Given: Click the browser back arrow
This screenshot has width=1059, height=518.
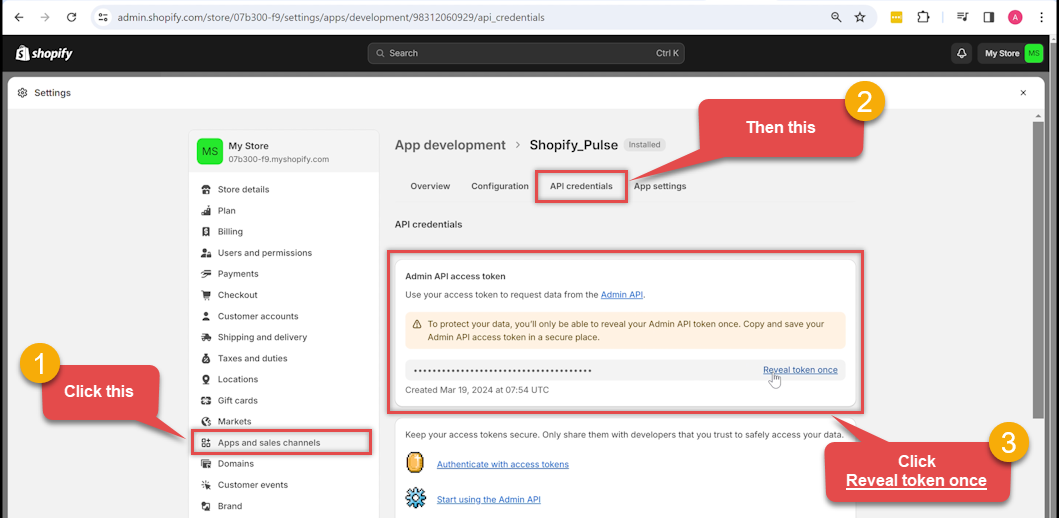Looking at the screenshot, I should tap(19, 17).
